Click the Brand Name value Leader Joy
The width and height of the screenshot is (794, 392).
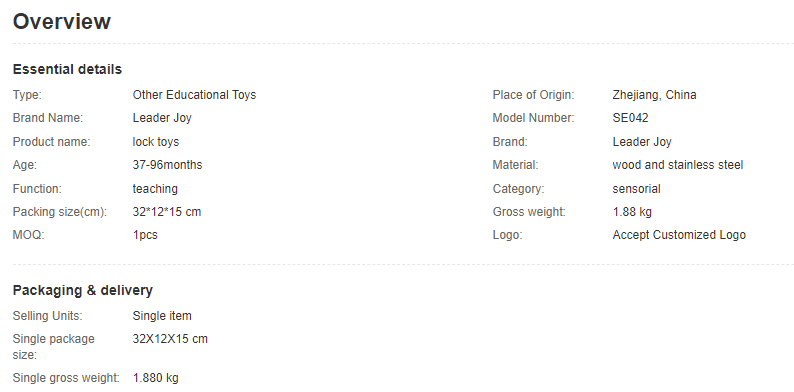coord(162,118)
